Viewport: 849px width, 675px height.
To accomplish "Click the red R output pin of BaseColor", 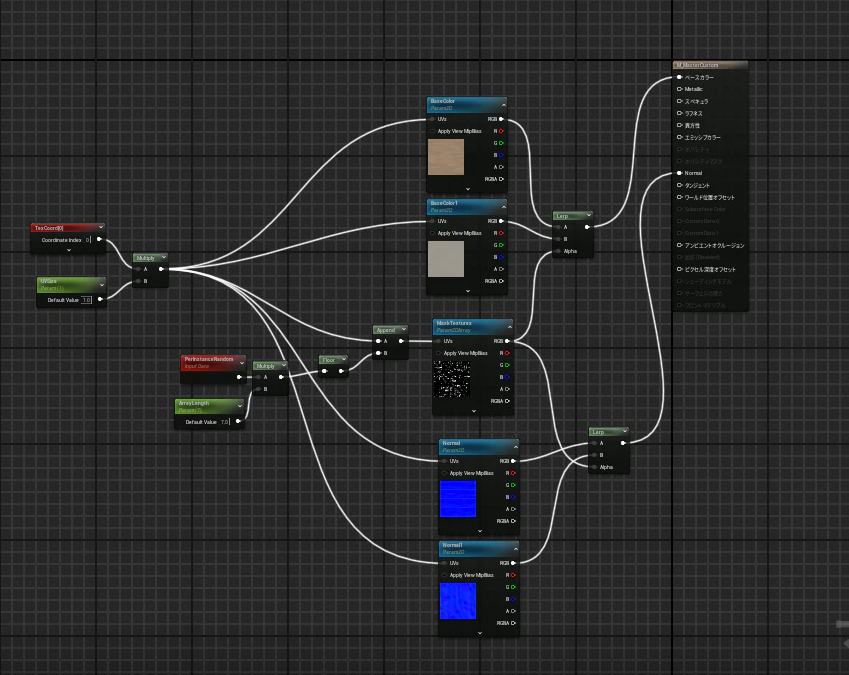I will pos(501,131).
